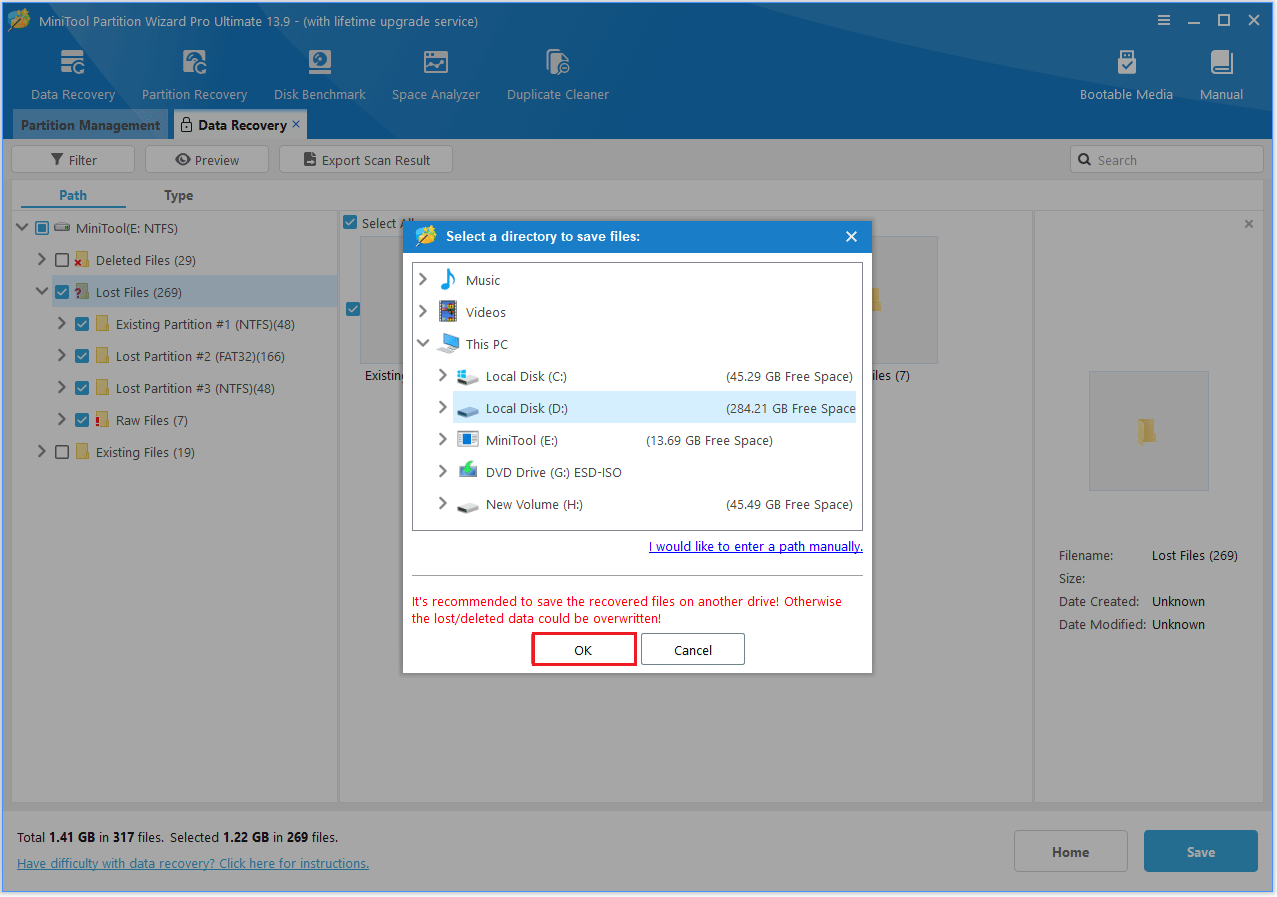Click the folder thumbnail in the preview panel
This screenshot has height=897, width=1277.
[x=1148, y=431]
